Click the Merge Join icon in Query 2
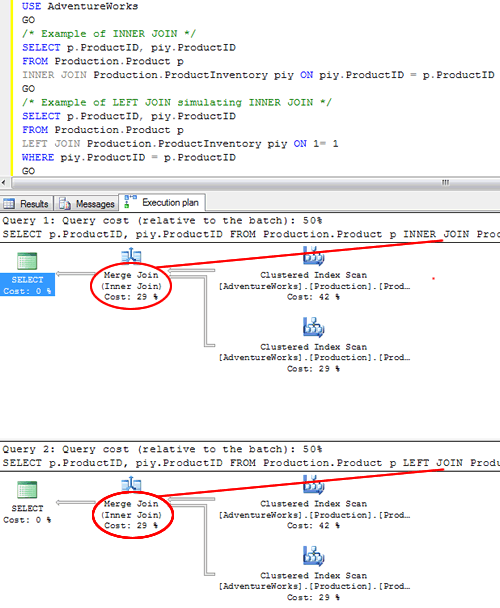The height and width of the screenshot is (608, 500). [131, 484]
